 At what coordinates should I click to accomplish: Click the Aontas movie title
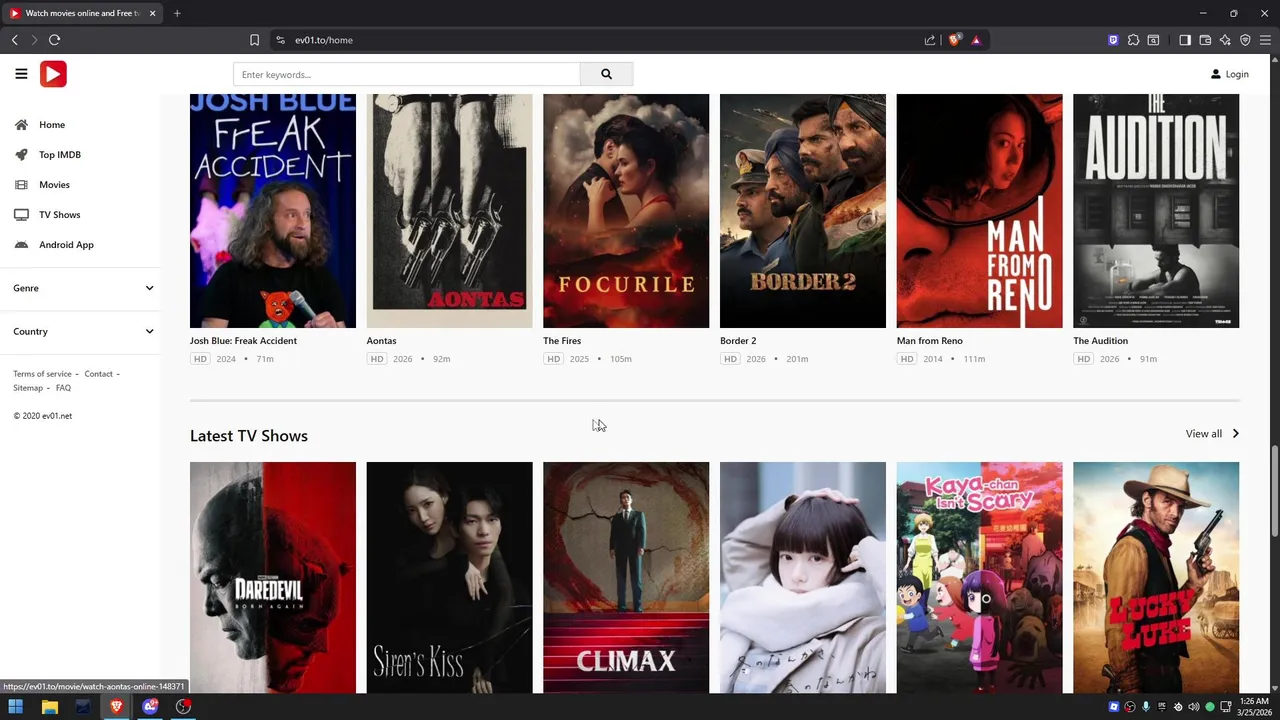(381, 341)
